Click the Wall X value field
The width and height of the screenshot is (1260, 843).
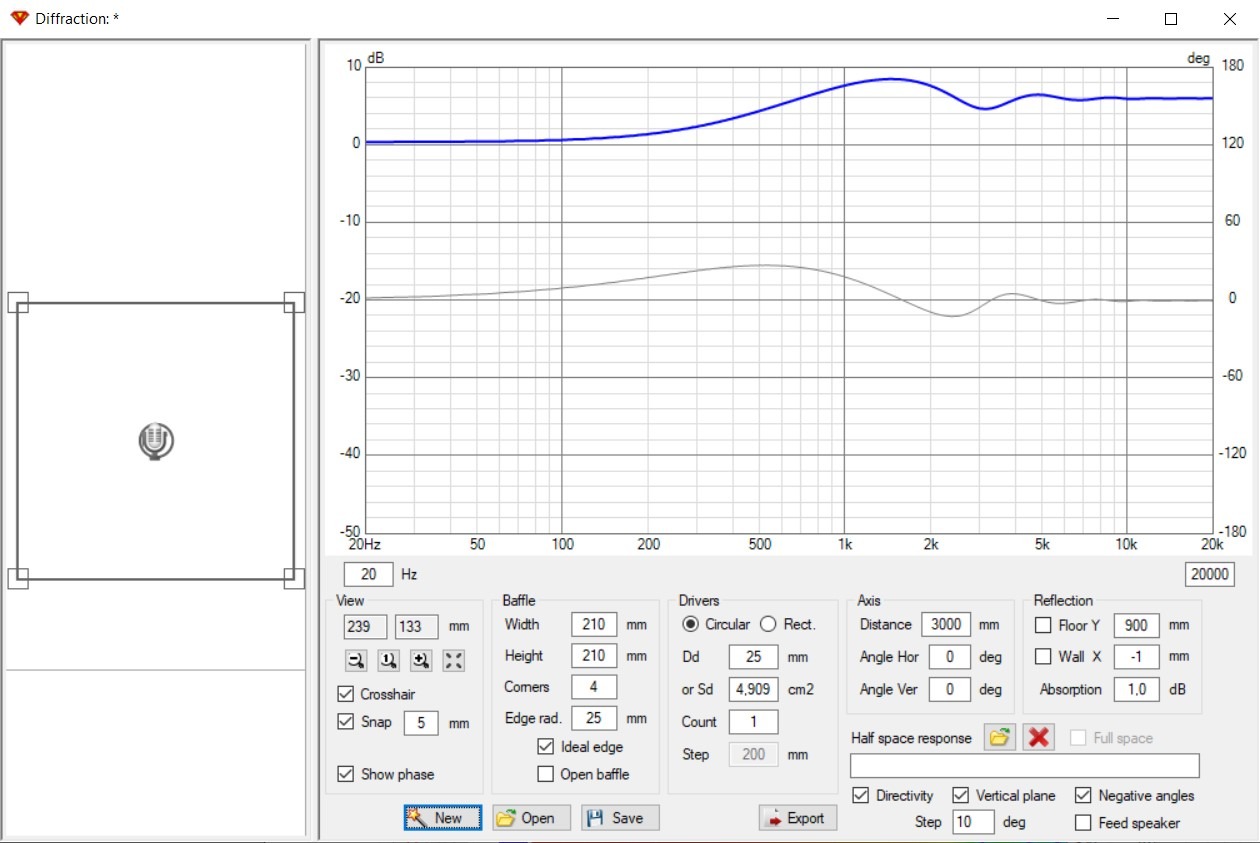click(x=1137, y=657)
